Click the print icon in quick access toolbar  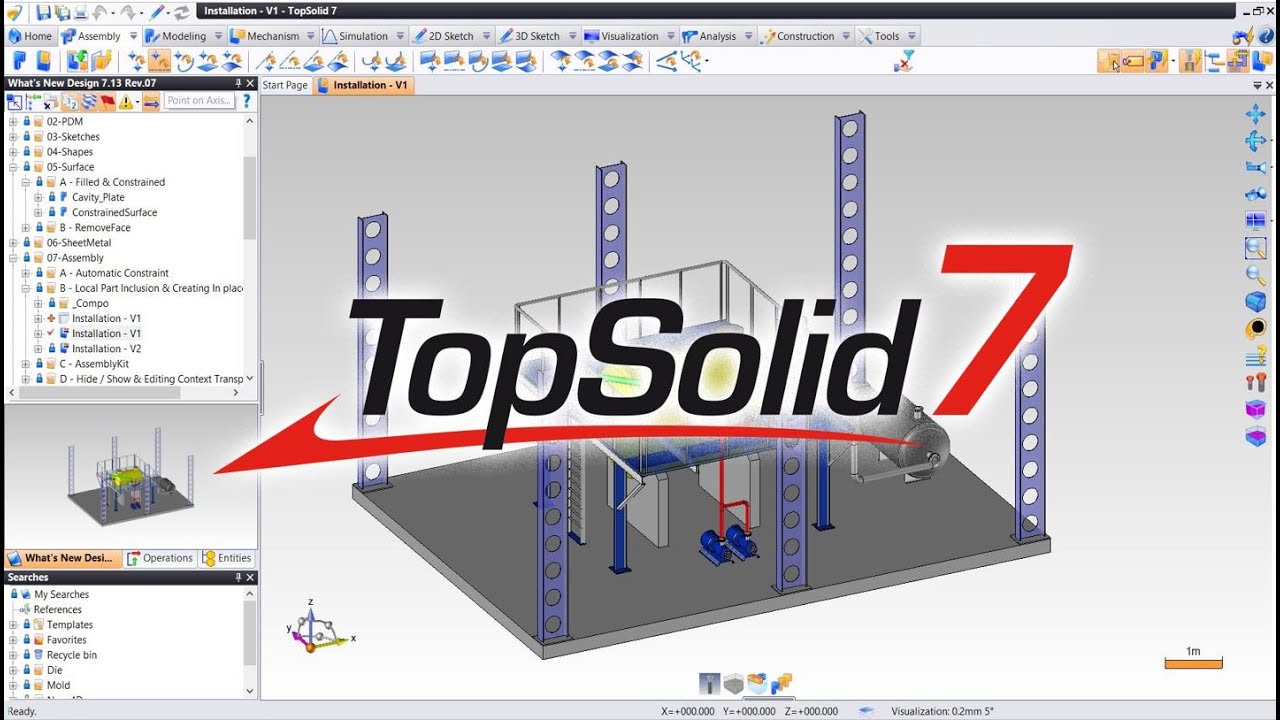79,12
